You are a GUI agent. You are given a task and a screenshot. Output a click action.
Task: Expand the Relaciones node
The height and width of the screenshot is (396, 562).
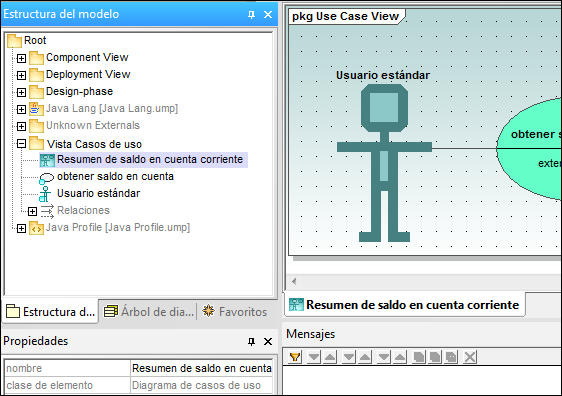(32, 211)
